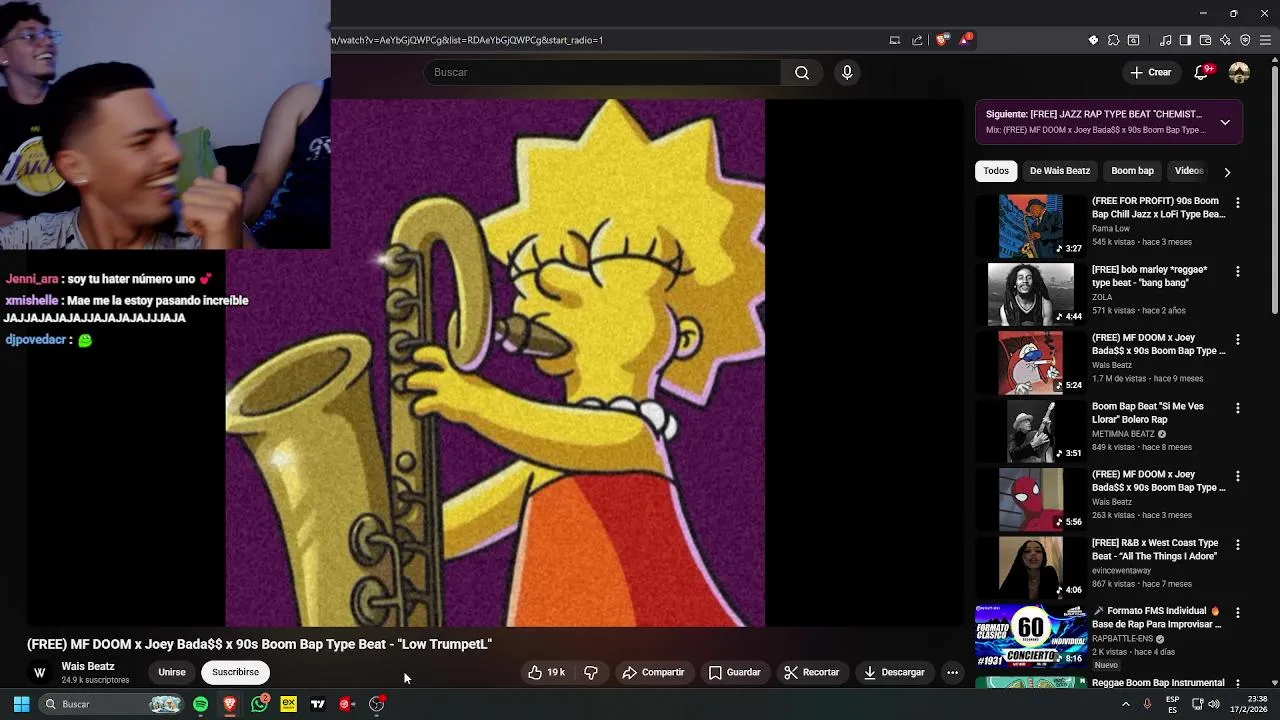Image resolution: width=1280 pixels, height=720 pixels.
Task: Select the De Wais Beatz filter chip
Action: click(1060, 171)
